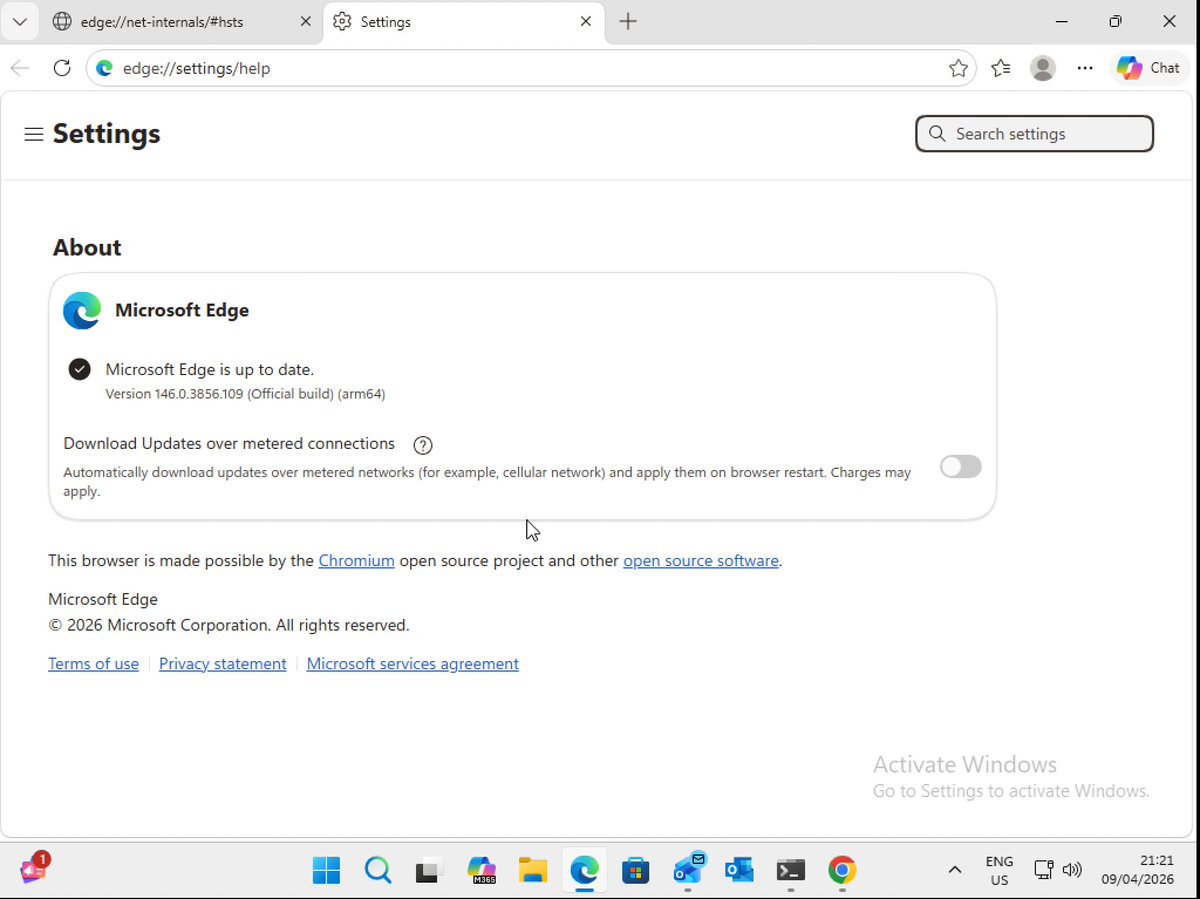Show hidden system tray icons
The height and width of the screenshot is (899, 1200).
954,871
